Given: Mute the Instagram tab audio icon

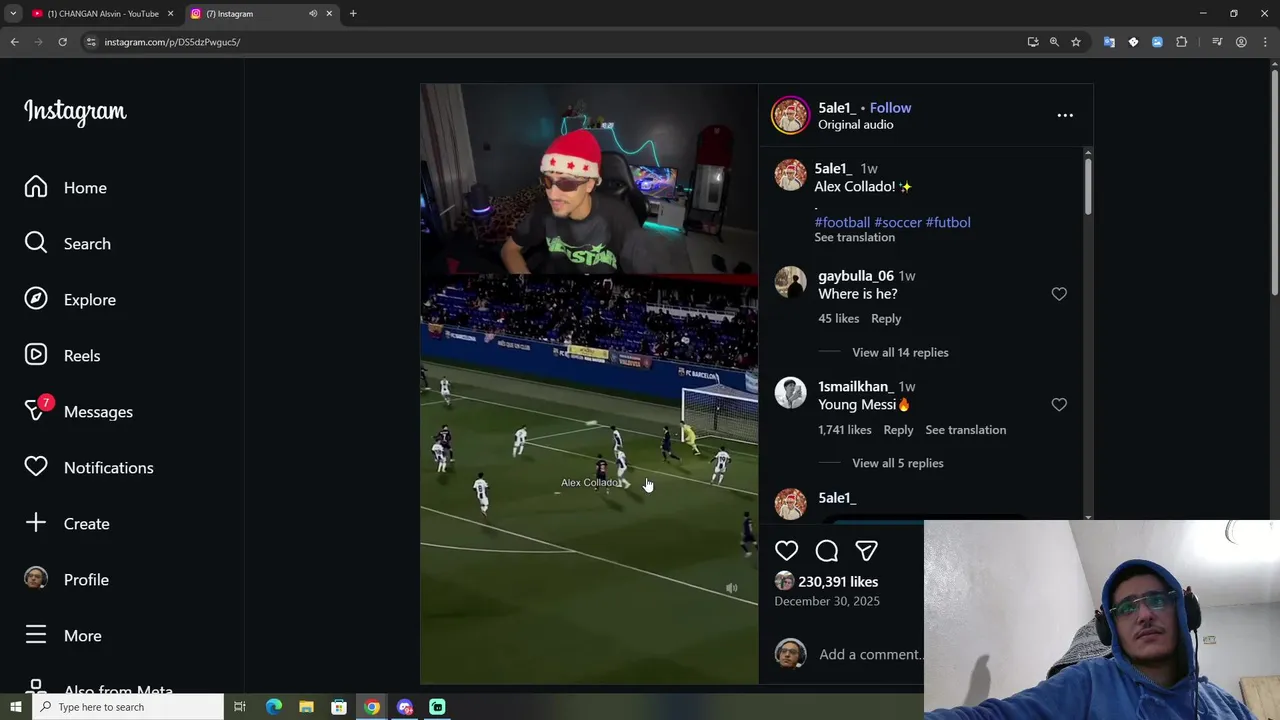Looking at the screenshot, I should (313, 14).
